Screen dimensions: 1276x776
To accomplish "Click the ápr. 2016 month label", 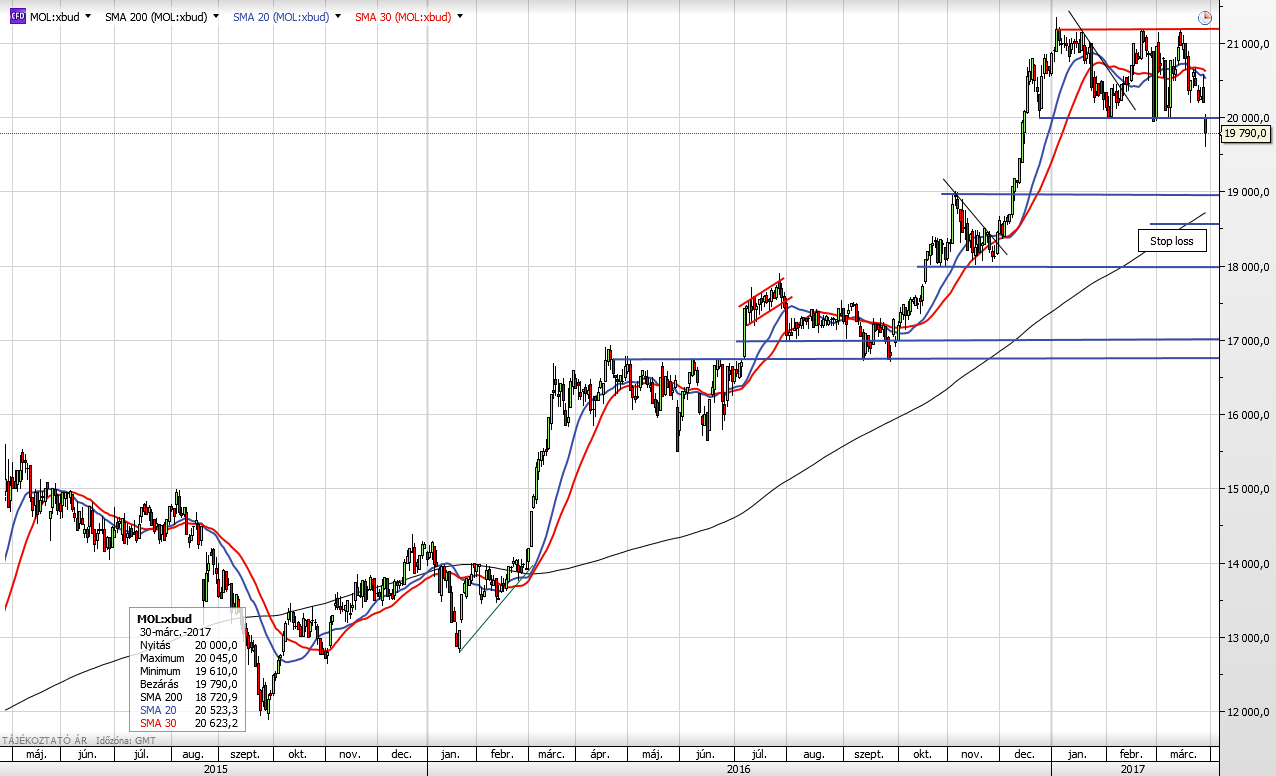I will [x=600, y=754].
